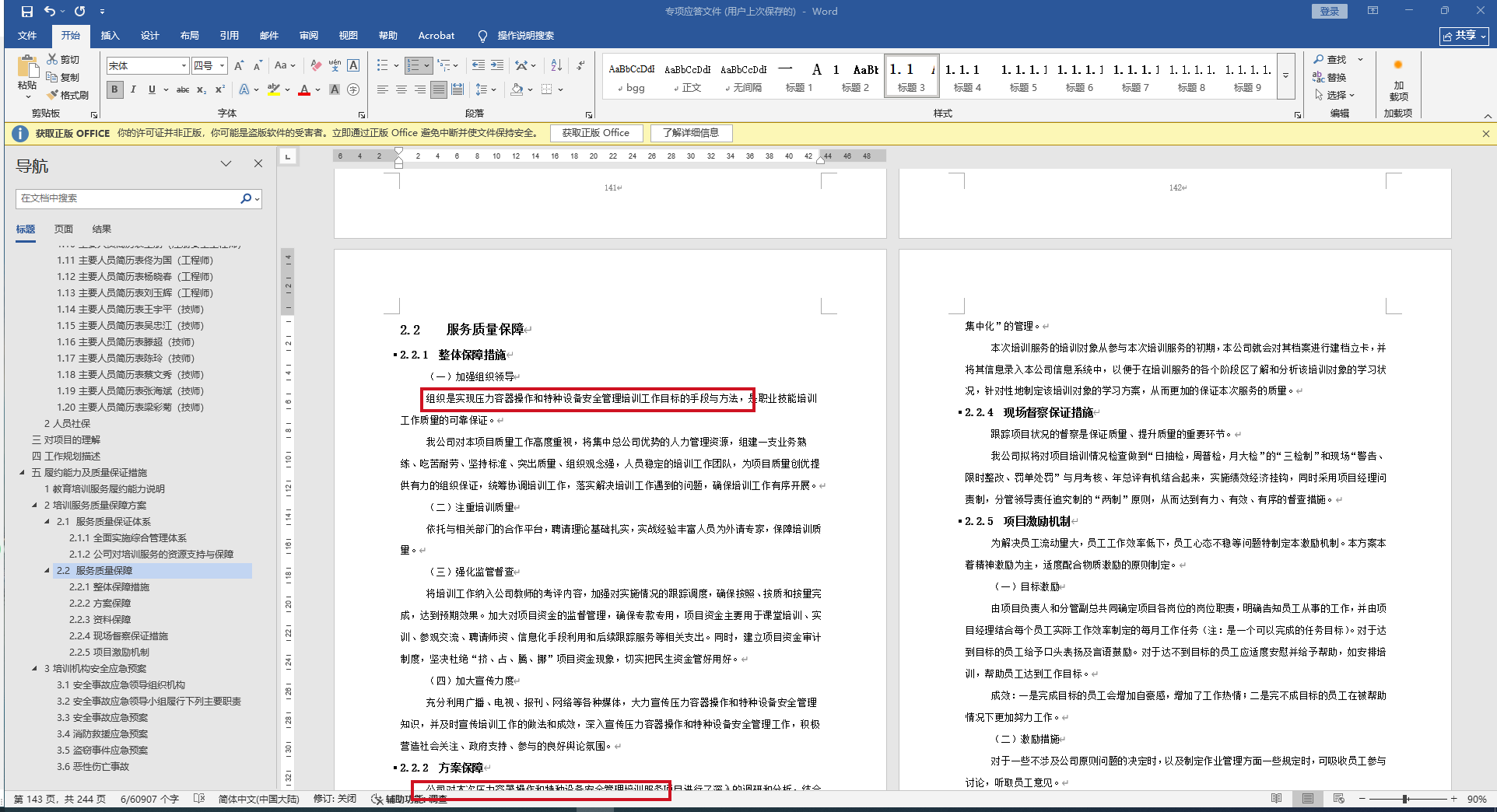Redo the last action
This screenshot has width=1497, height=812.
point(79,12)
